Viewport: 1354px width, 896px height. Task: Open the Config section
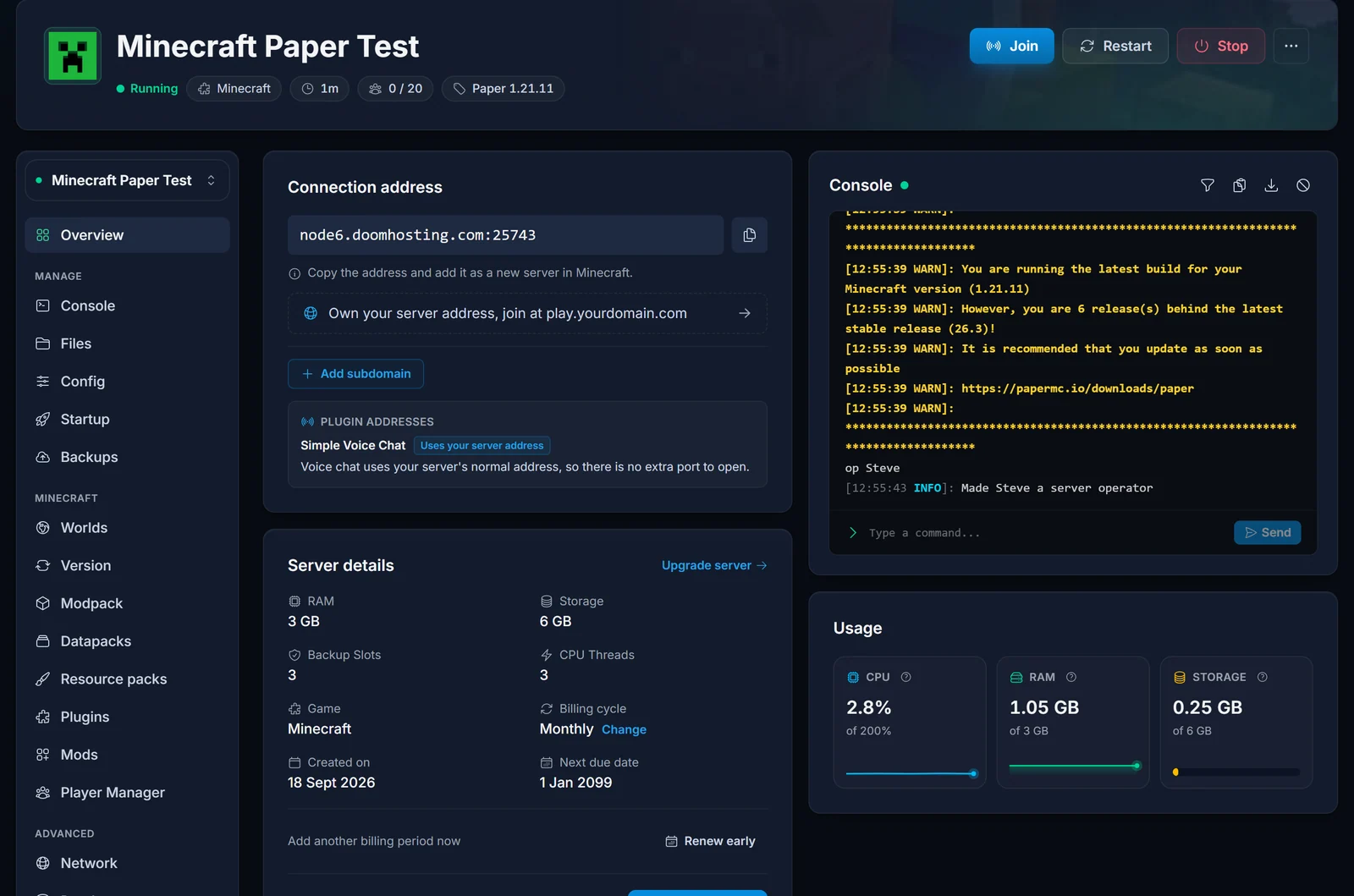(x=127, y=382)
